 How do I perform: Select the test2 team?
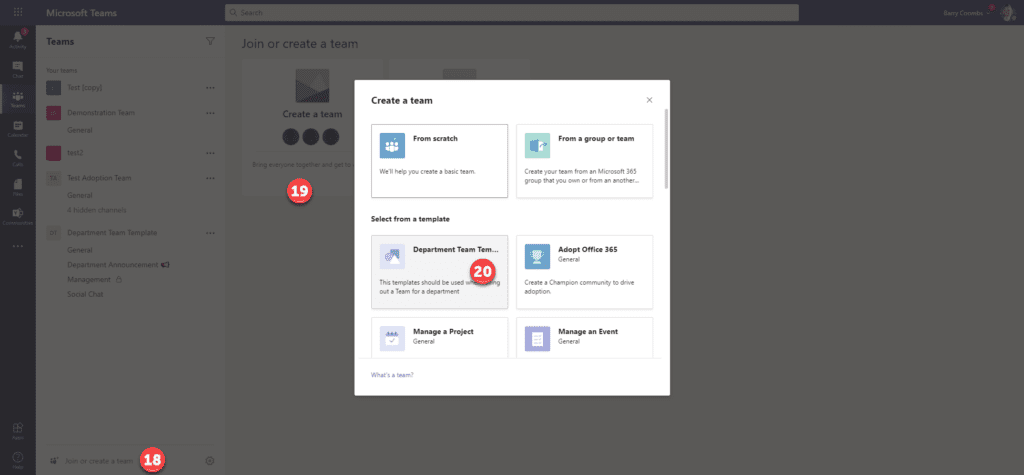pyautogui.click(x=75, y=152)
